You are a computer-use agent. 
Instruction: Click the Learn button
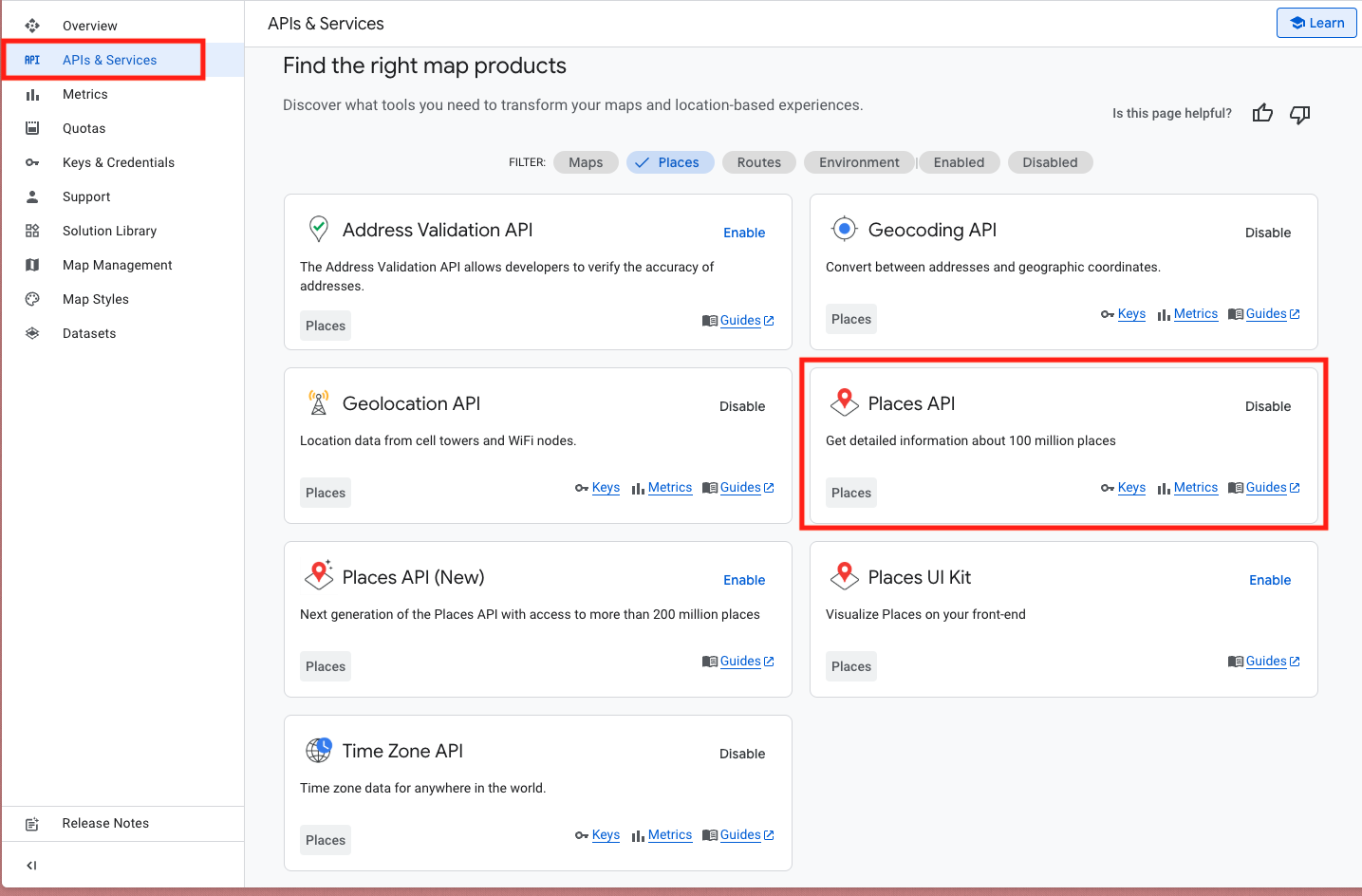[x=1316, y=23]
